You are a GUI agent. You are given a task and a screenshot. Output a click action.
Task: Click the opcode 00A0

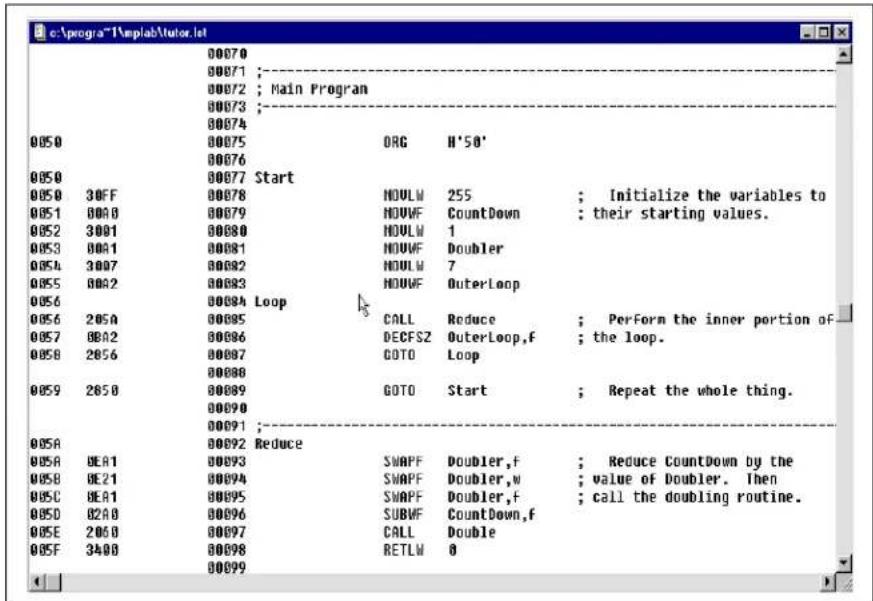[102, 213]
